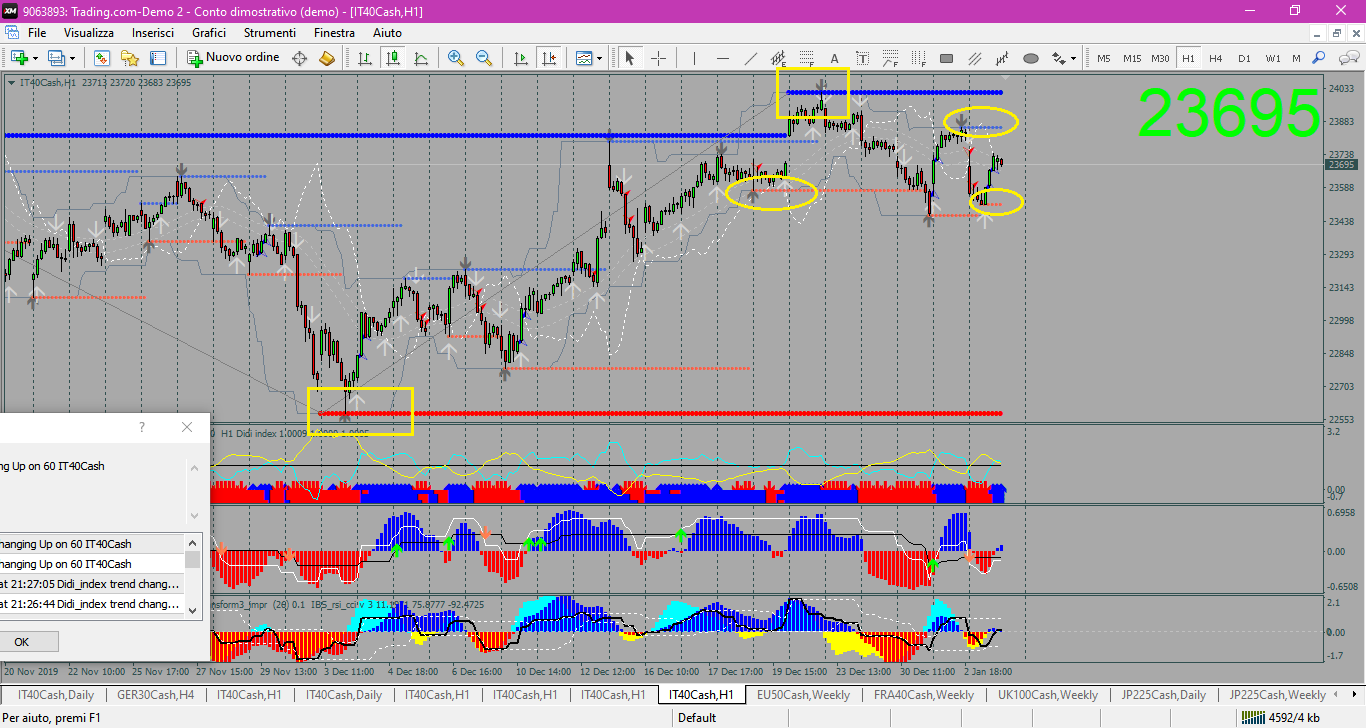Image resolution: width=1366 pixels, height=728 pixels.
Task: Select the Fibonacci time zones tool
Action: pos(919,58)
